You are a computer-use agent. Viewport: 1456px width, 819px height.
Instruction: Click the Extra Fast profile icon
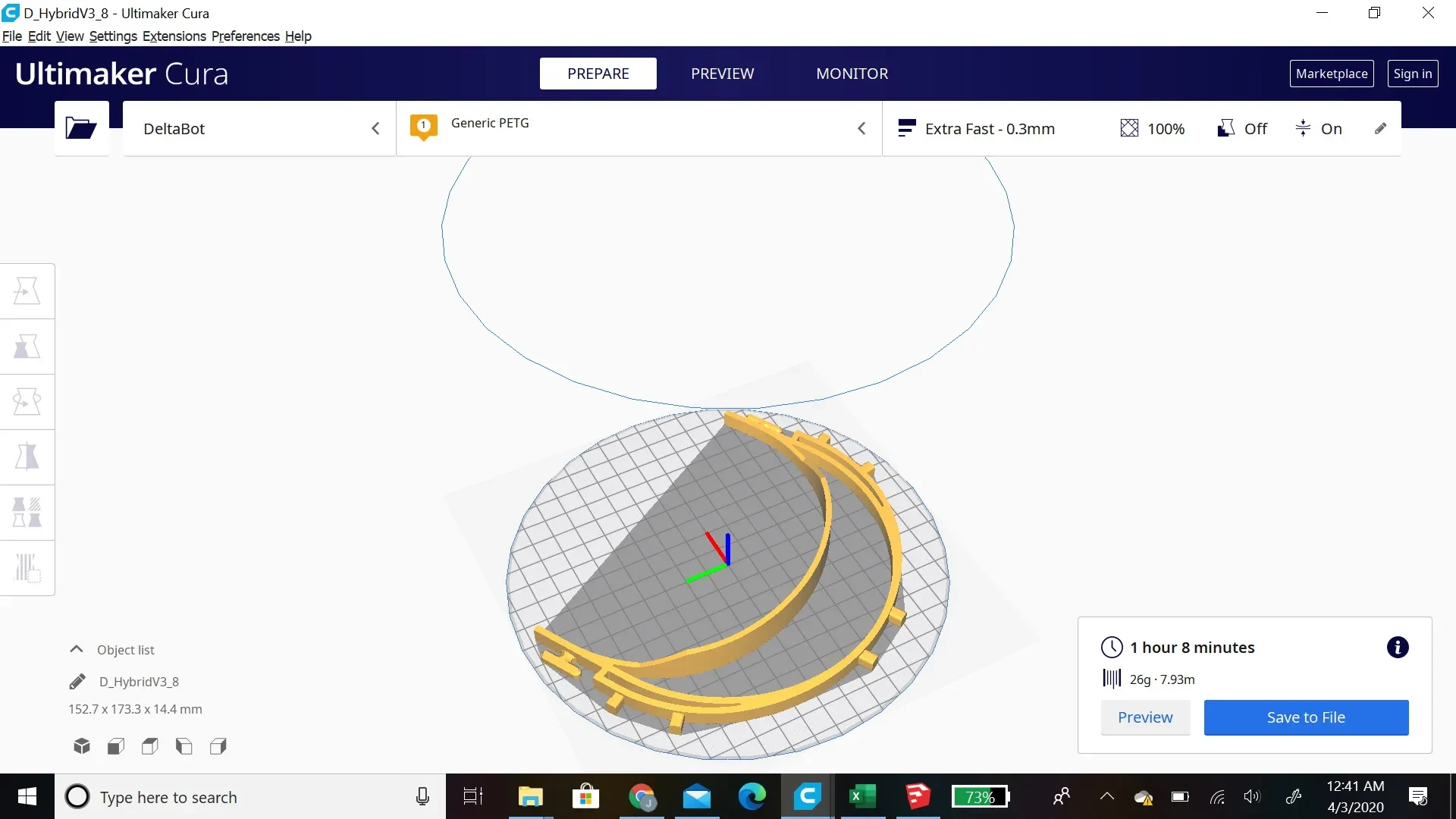click(906, 128)
